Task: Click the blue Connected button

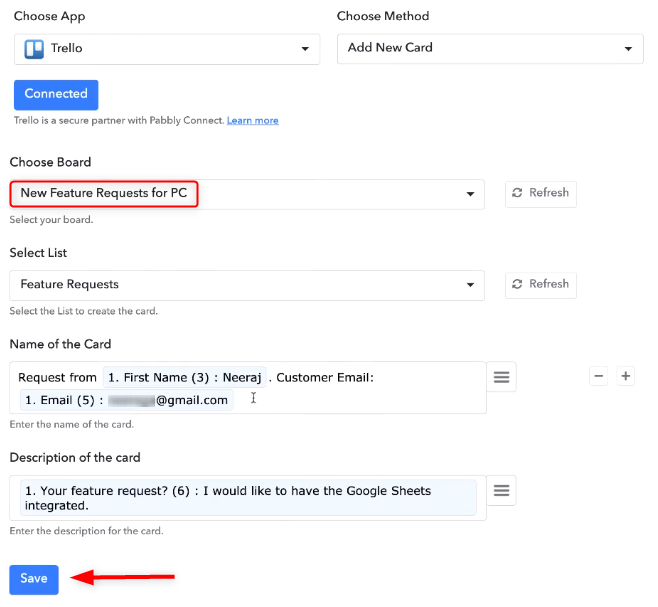Action: pyautogui.click(x=56, y=95)
